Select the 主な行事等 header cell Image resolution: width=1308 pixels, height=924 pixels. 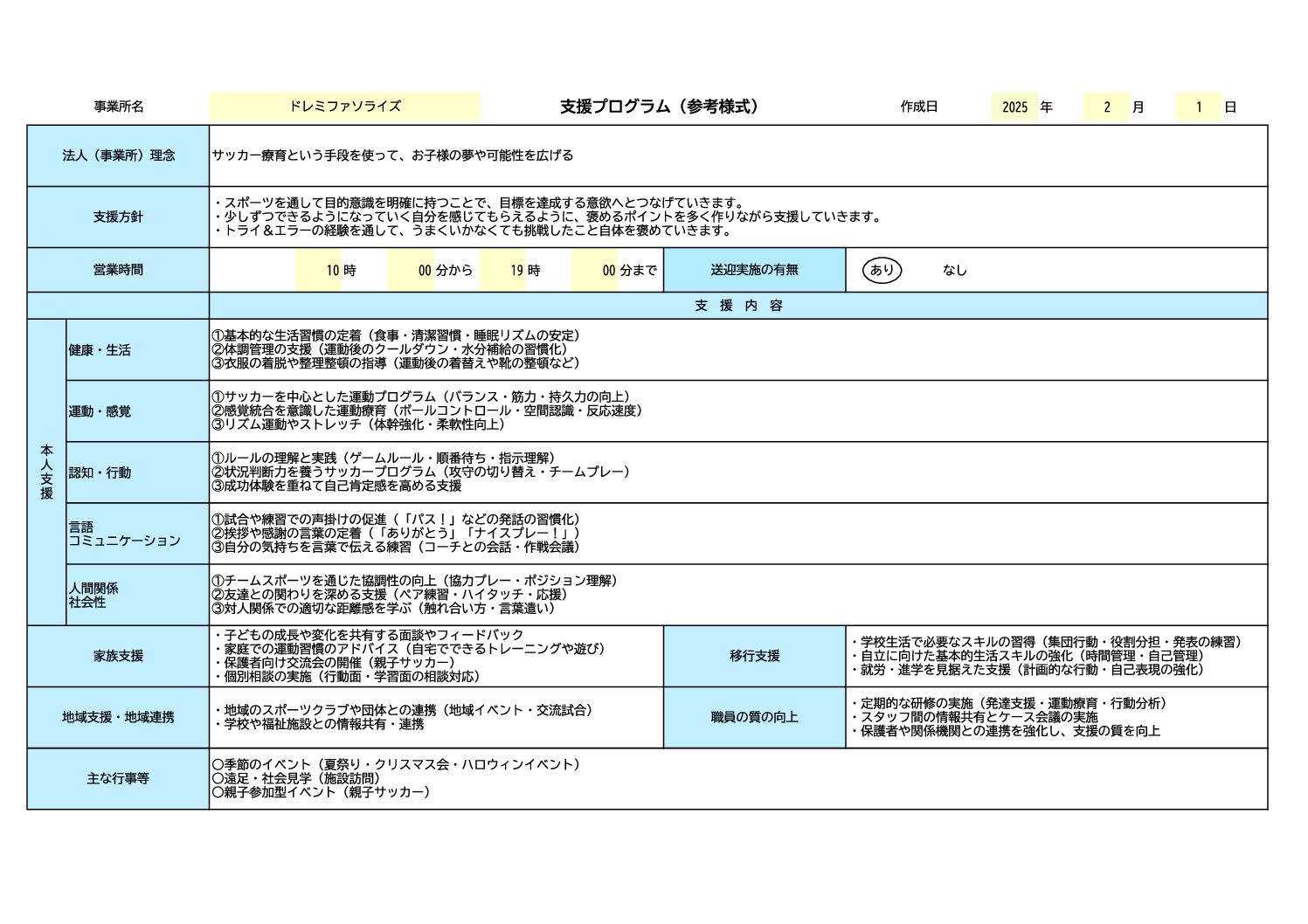click(118, 778)
